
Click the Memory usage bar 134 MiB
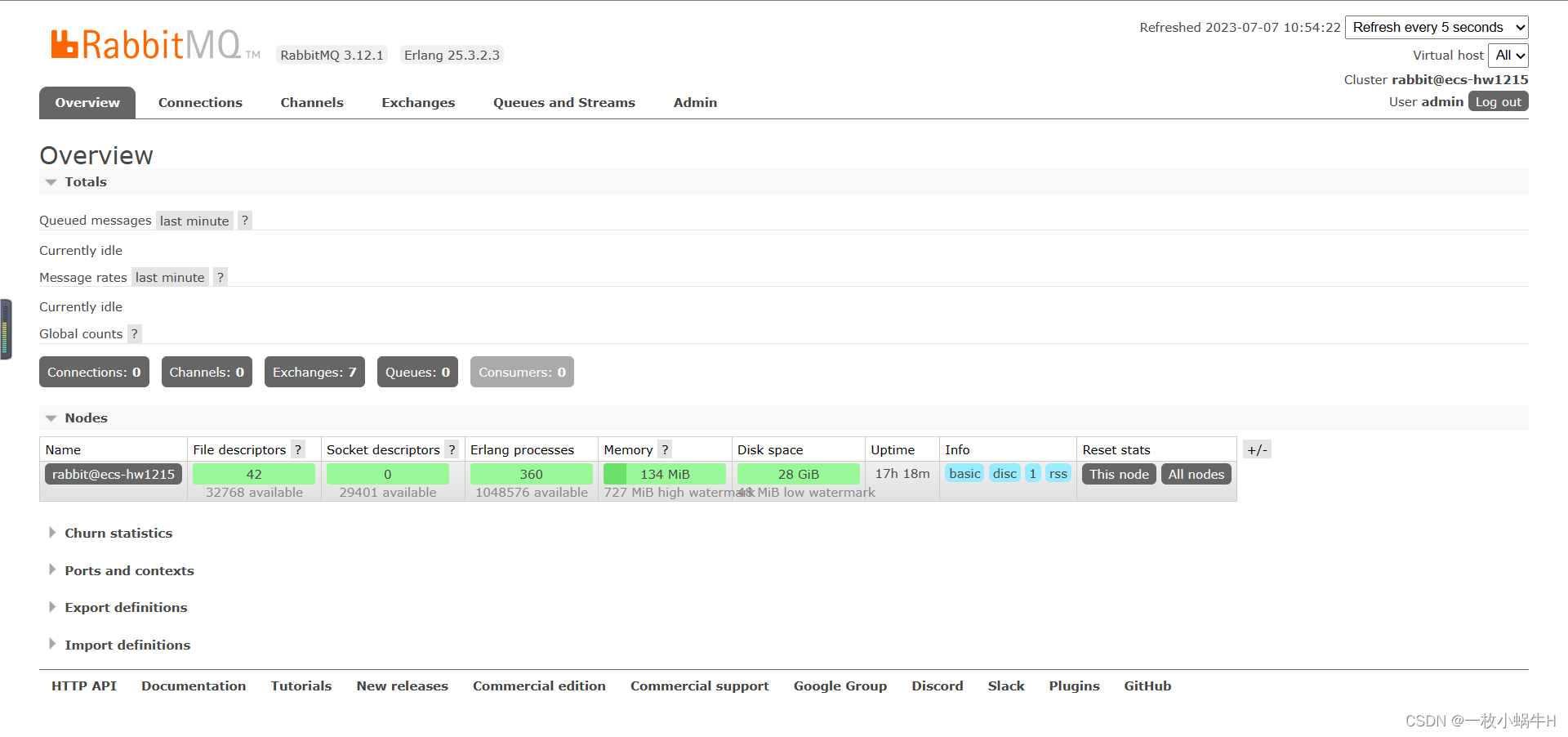point(665,474)
